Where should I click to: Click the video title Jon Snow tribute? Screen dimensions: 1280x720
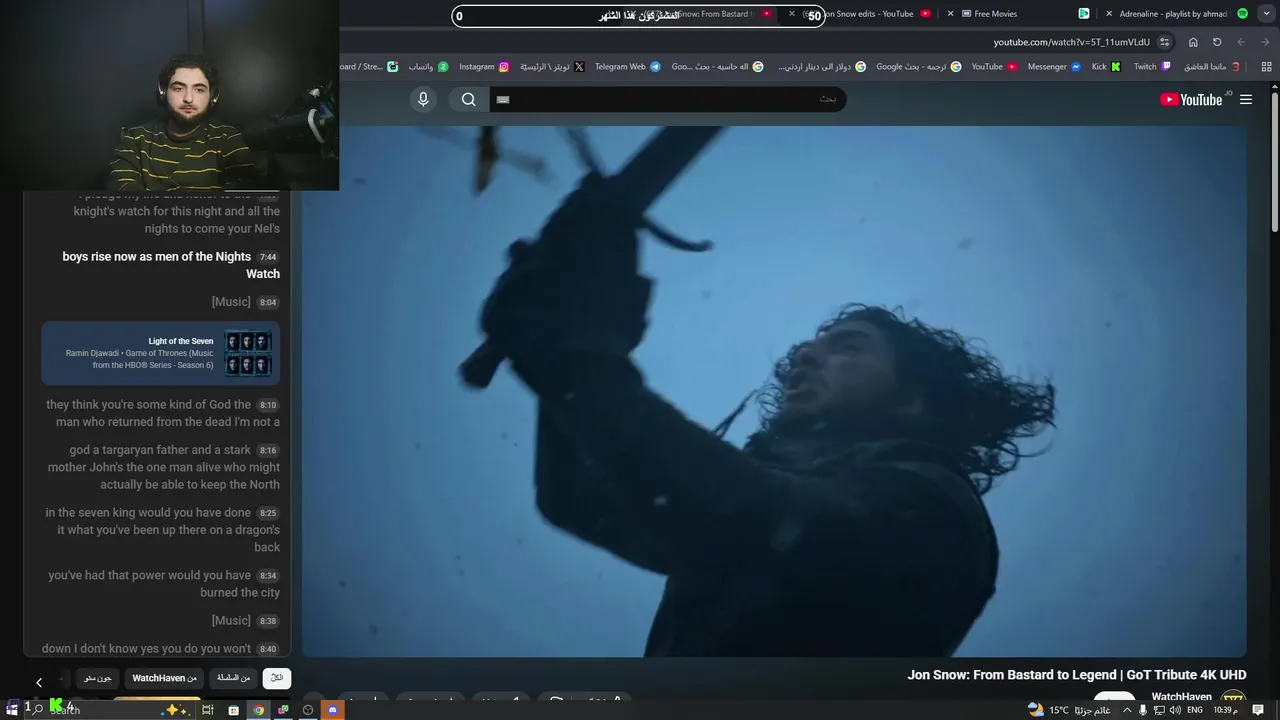pyautogui.click(x=1077, y=675)
